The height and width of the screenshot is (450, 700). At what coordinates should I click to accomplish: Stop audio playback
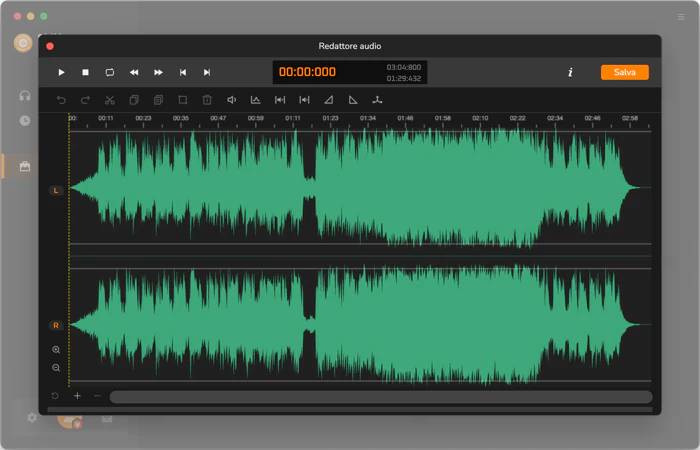tap(85, 72)
